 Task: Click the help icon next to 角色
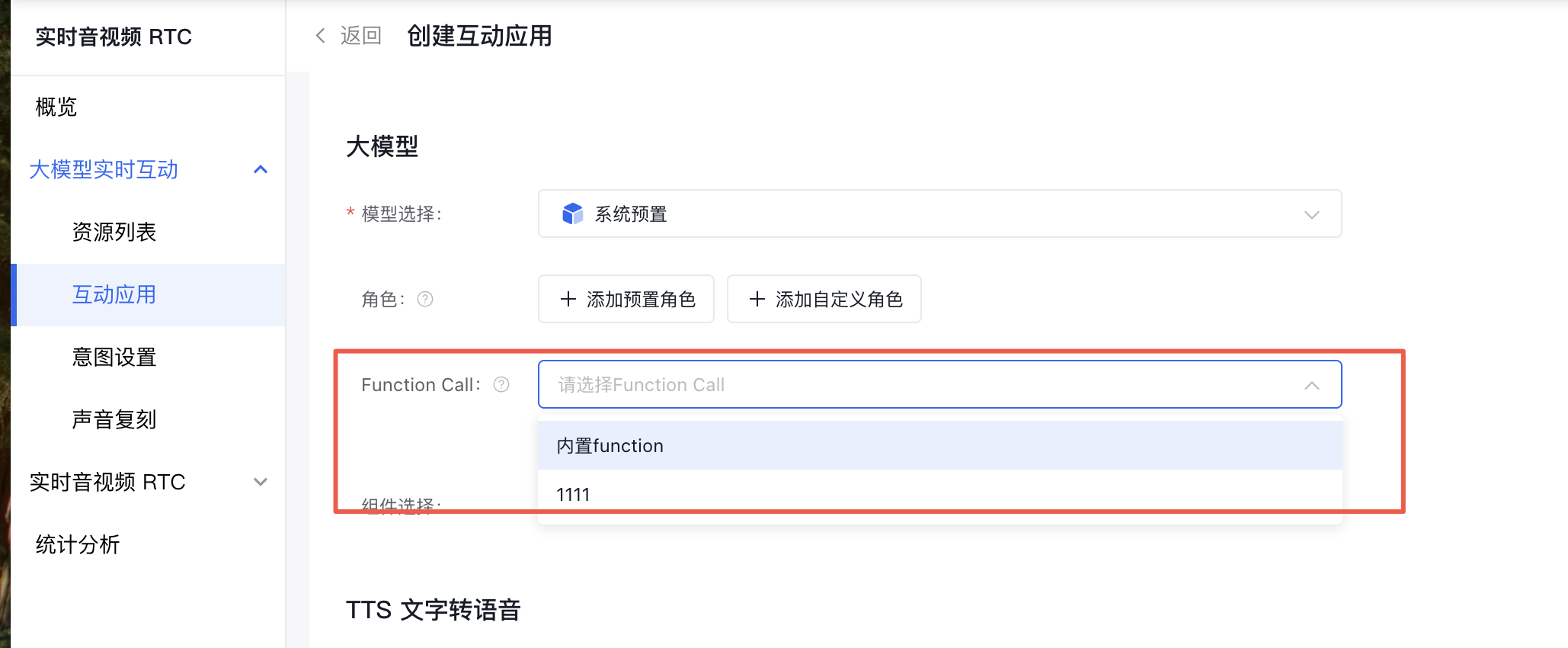point(425,300)
